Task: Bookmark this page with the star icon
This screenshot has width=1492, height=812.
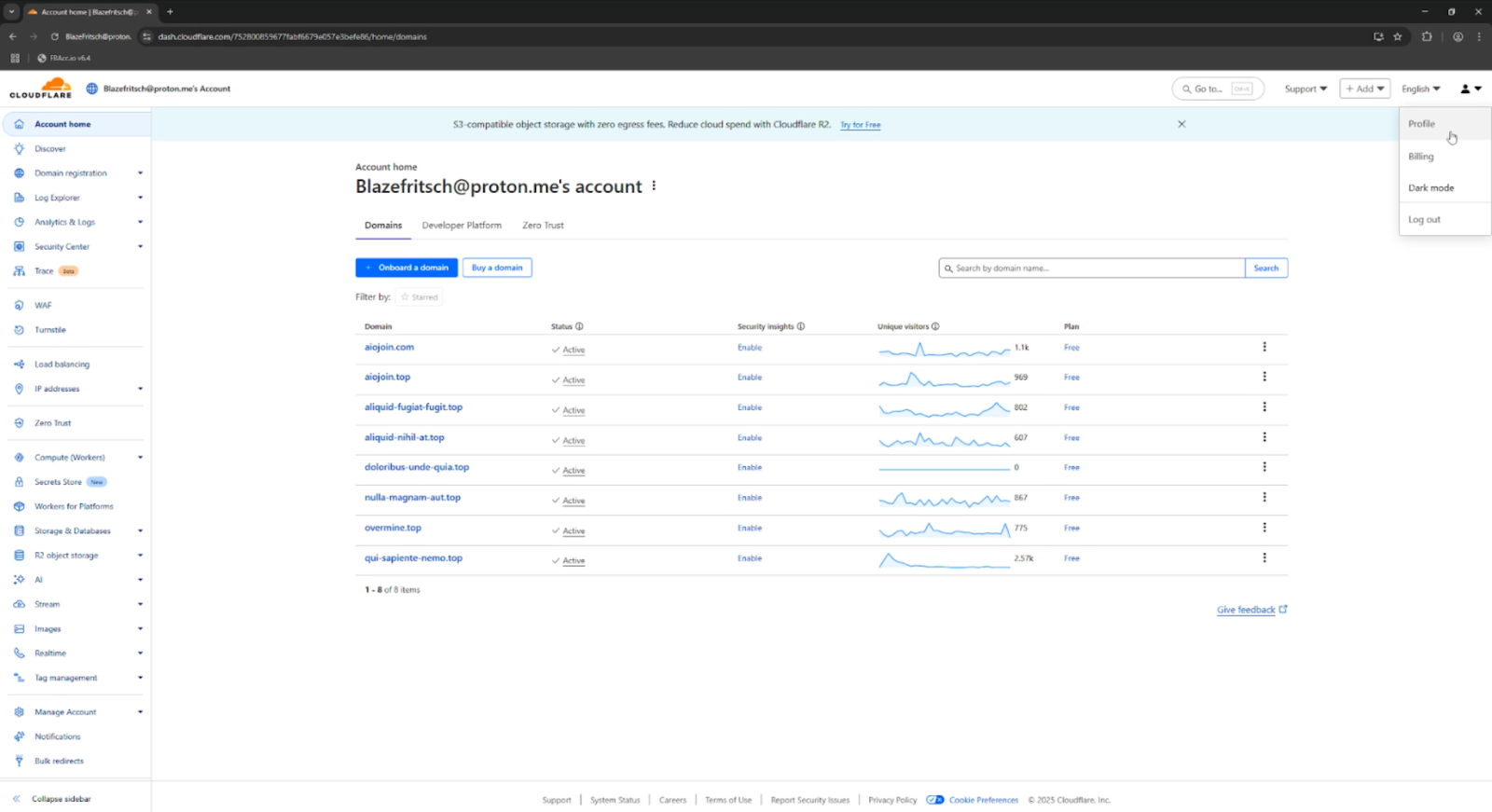Action: [x=1397, y=36]
